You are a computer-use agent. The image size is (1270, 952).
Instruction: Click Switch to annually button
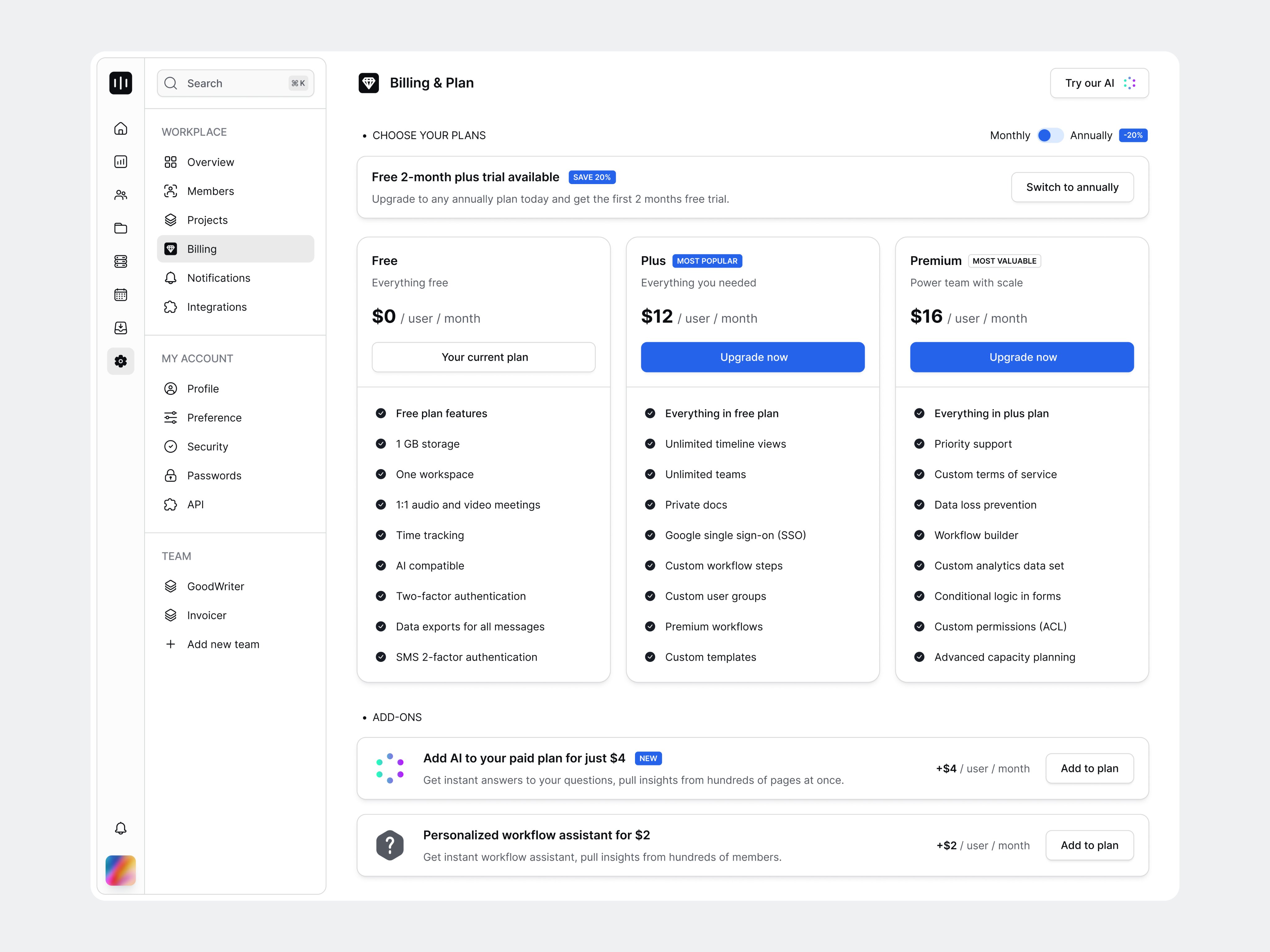point(1072,187)
